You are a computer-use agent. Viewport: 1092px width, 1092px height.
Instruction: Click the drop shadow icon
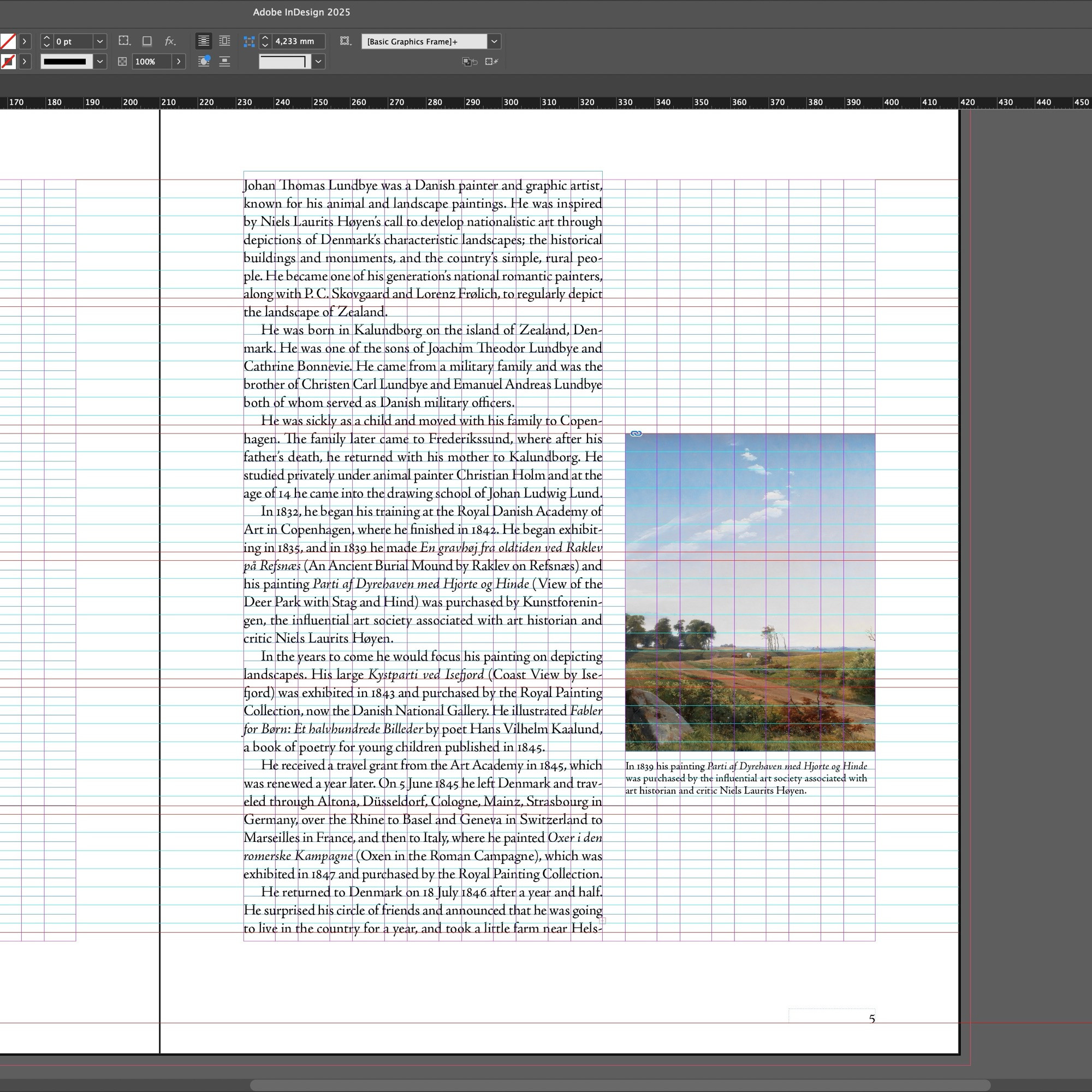tap(147, 41)
